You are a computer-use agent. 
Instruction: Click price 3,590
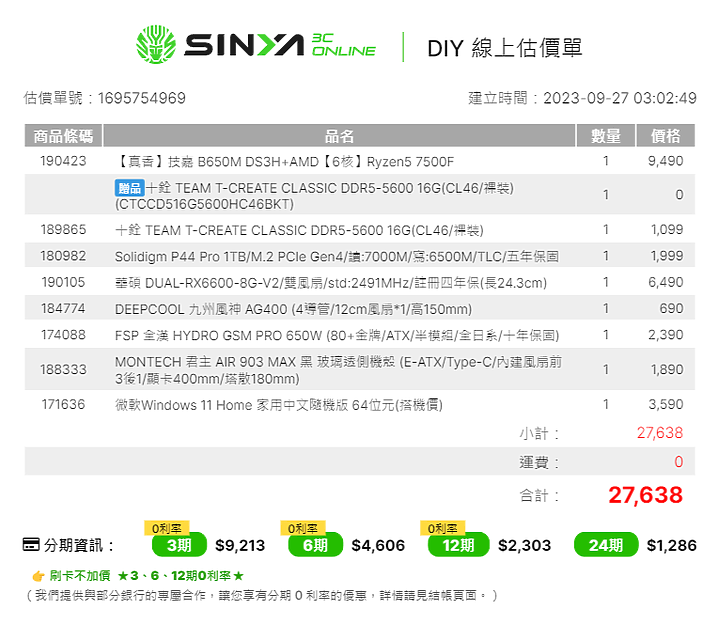665,405
